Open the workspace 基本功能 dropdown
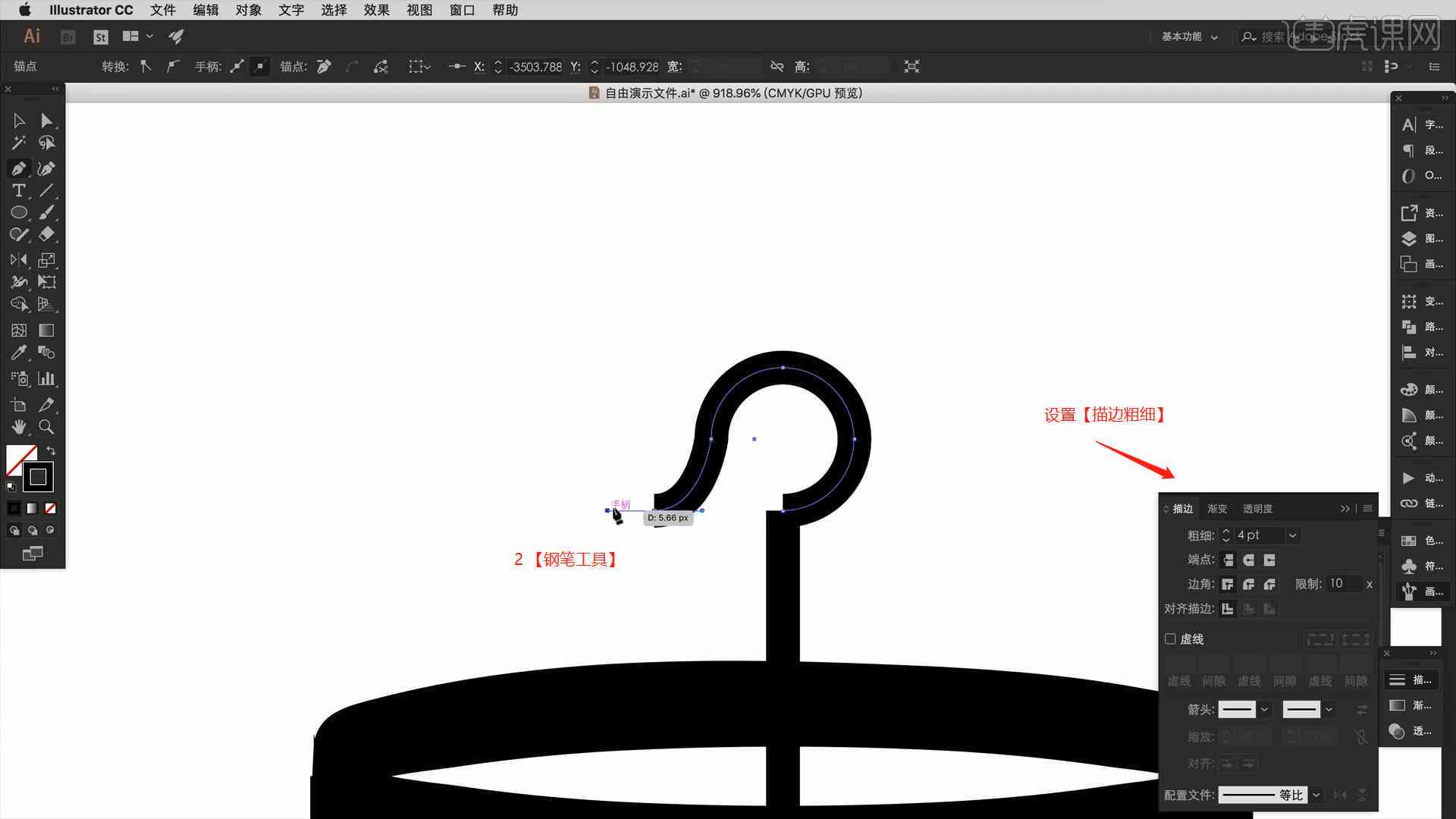 (1189, 36)
